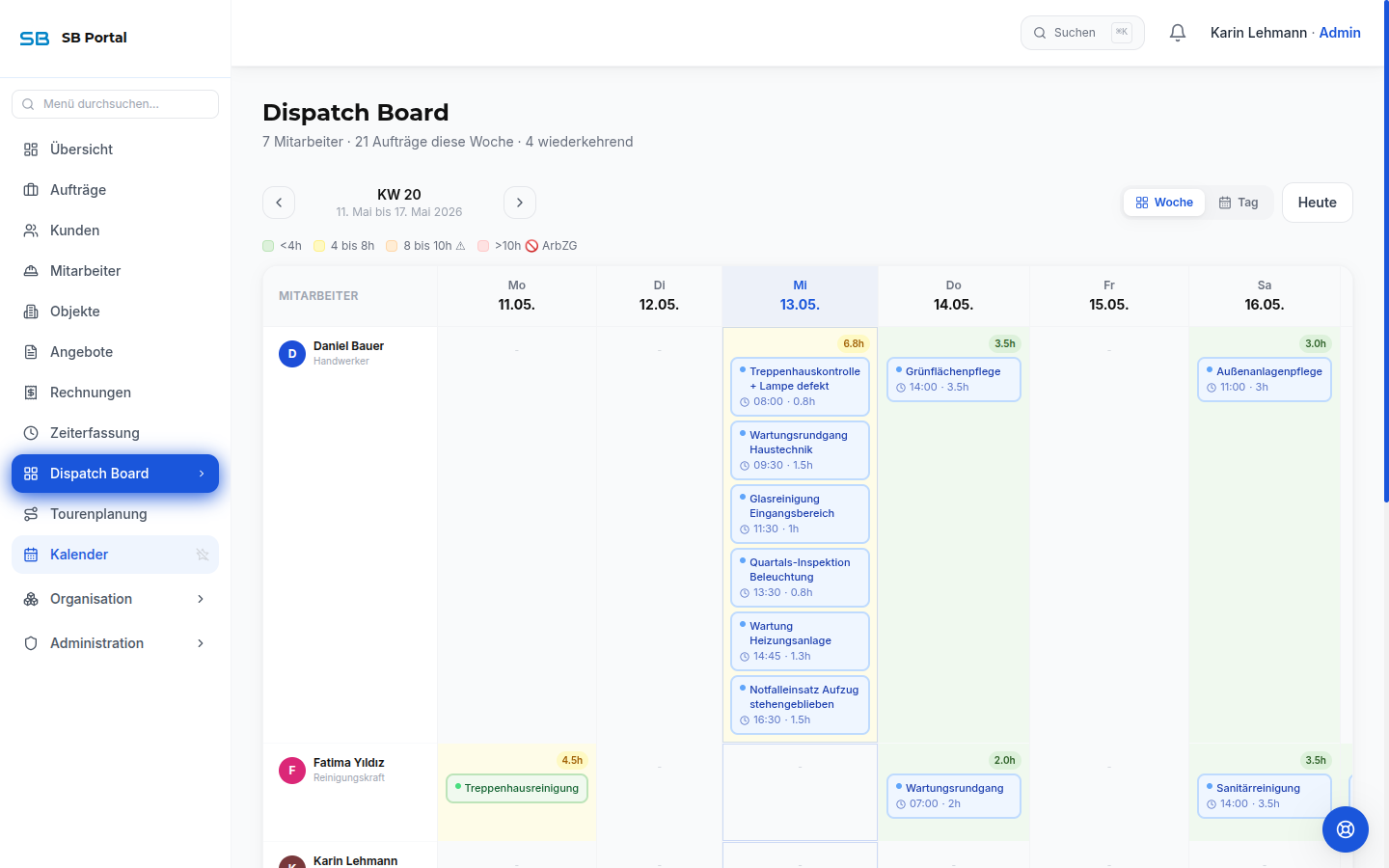Viewport: 1389px width, 868px height.
Task: Click the Tourenplanung route icon
Action: tap(31, 514)
